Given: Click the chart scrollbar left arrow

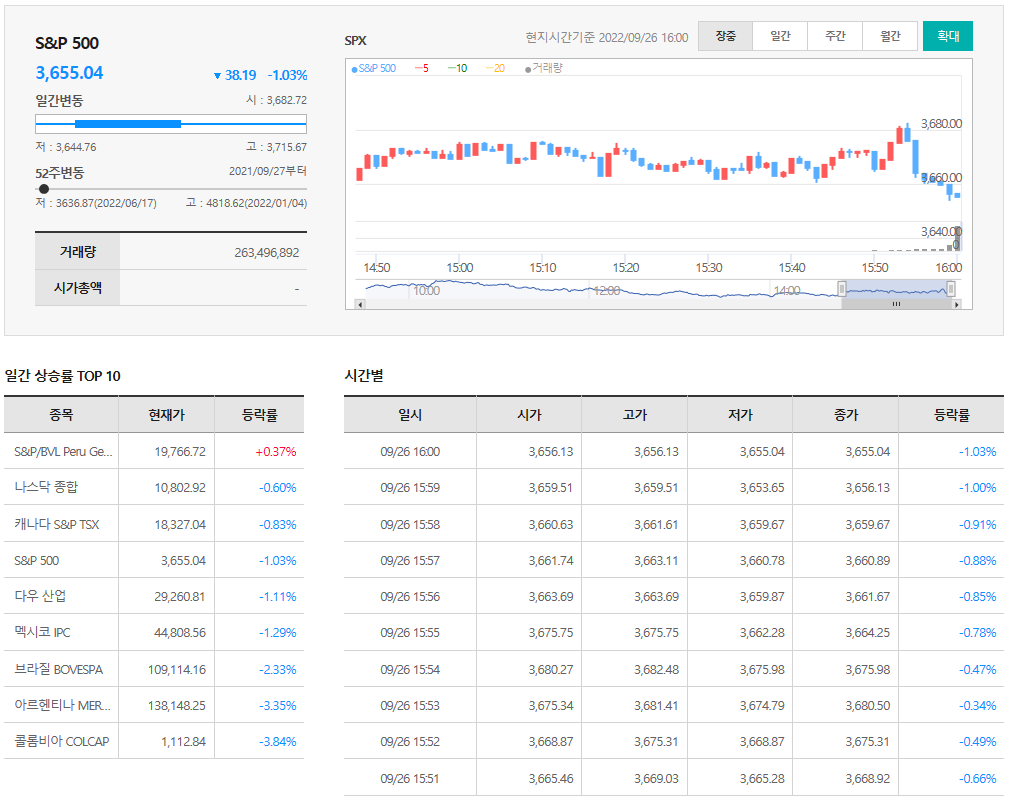Looking at the screenshot, I should point(360,304).
